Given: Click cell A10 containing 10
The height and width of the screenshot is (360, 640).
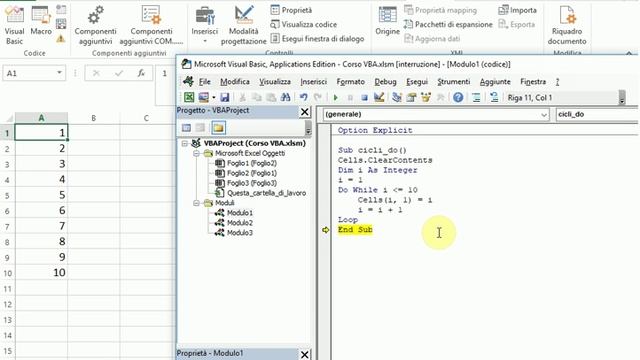Looking at the screenshot, I should point(41,273).
